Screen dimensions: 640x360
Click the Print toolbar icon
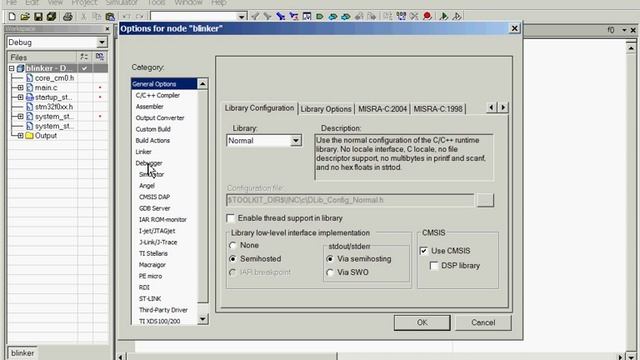tap(68, 17)
